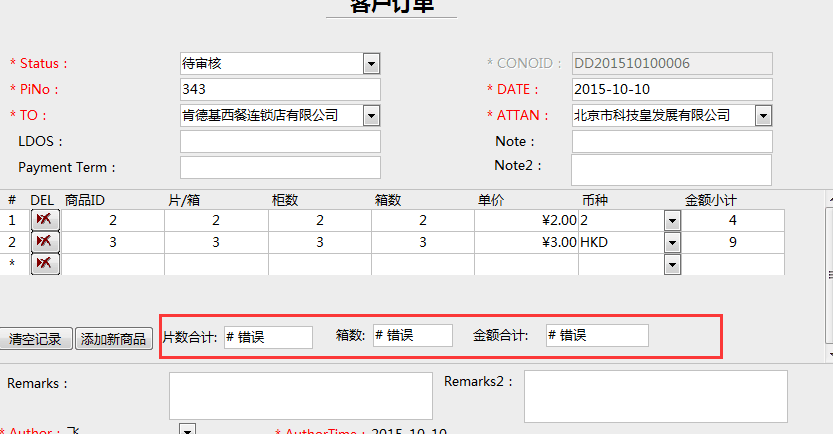This screenshot has height=434, width=833.
Task: Click the Remarks2 text area
Action: 655,395
